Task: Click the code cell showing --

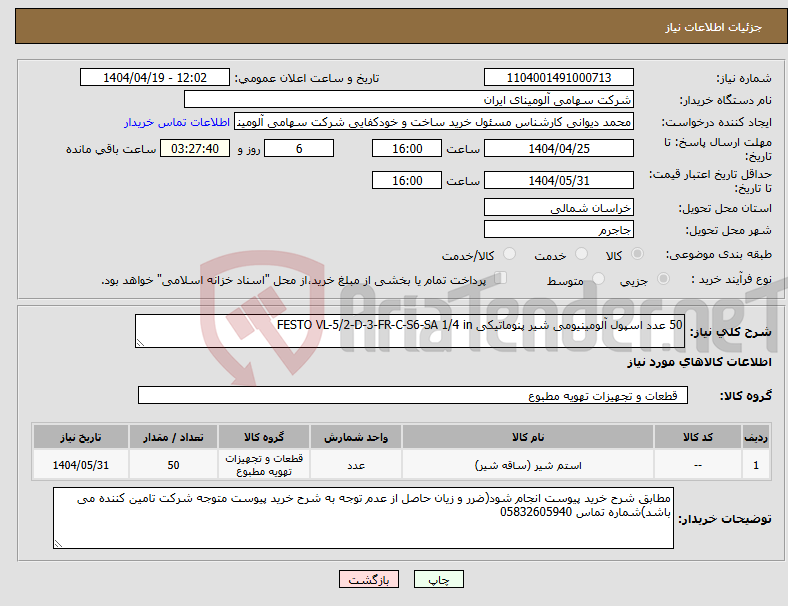Action: click(698, 465)
